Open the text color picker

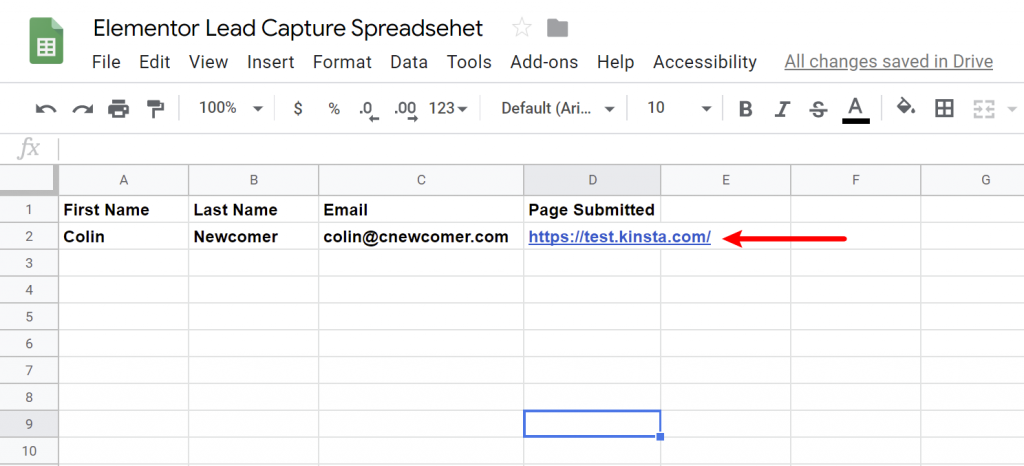[x=855, y=109]
